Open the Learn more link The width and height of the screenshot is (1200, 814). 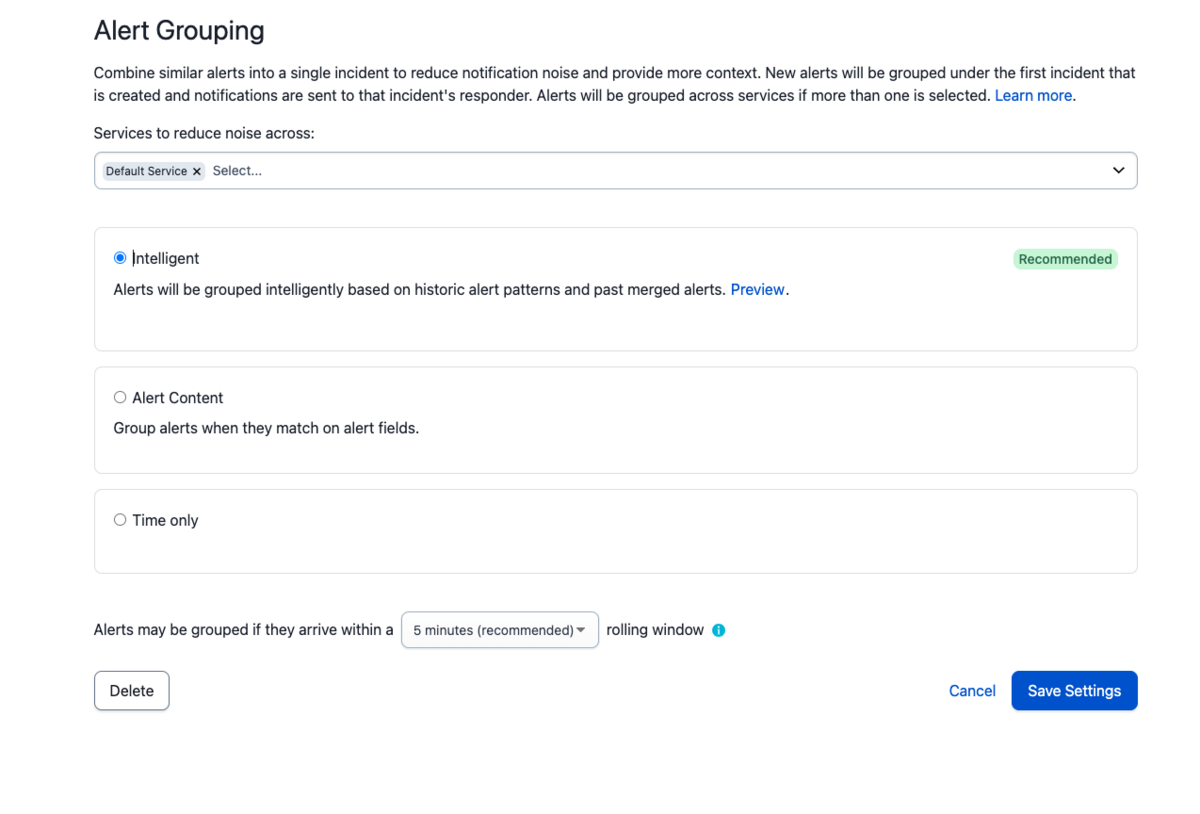pos(1033,96)
